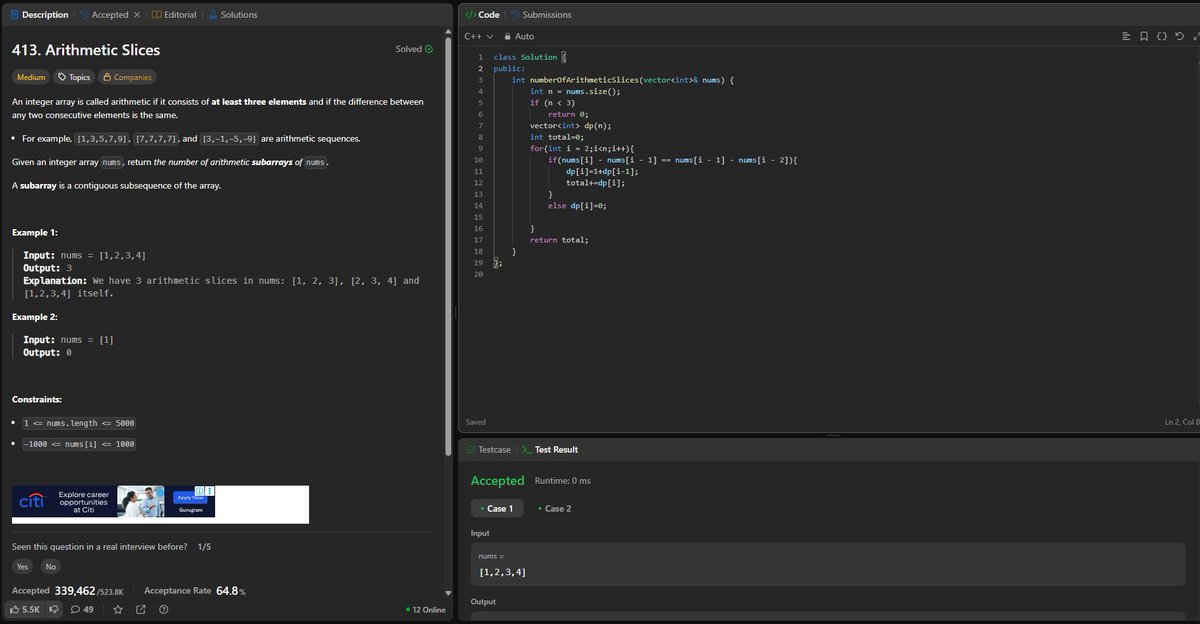Click the Companies lock icon
This screenshot has height=624, width=1200.
pos(107,77)
